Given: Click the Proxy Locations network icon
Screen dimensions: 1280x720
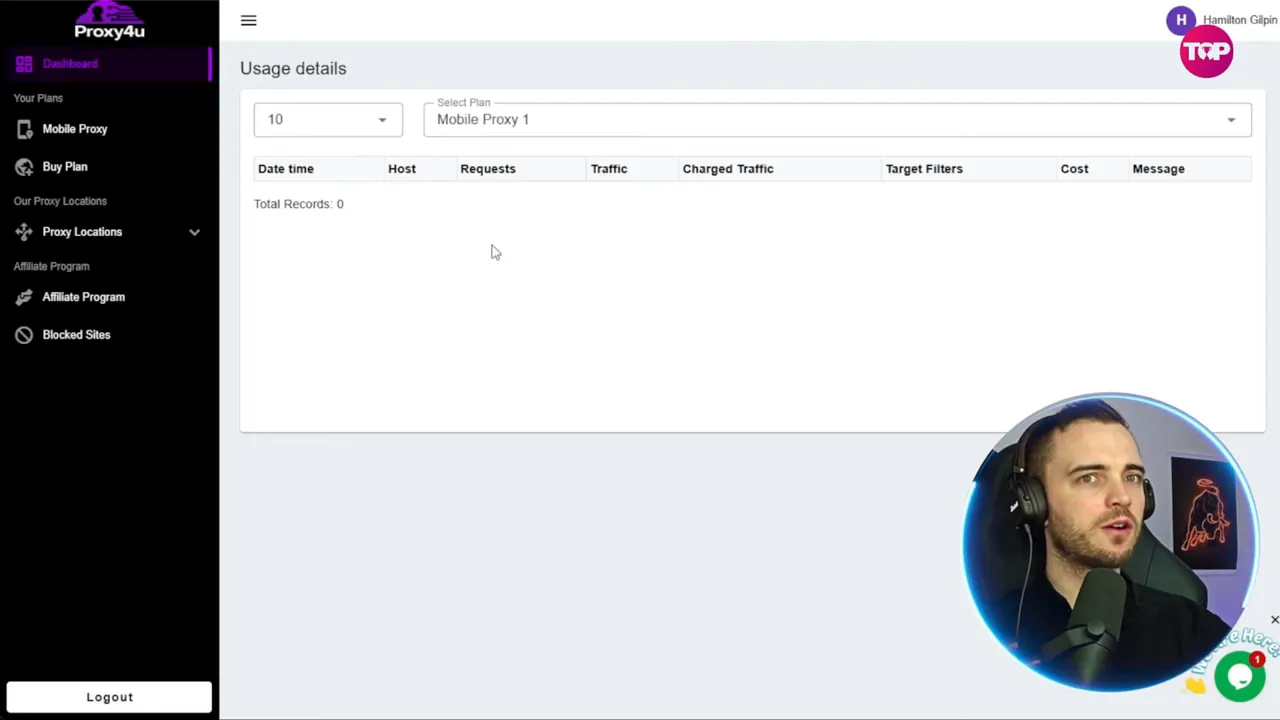Looking at the screenshot, I should pyautogui.click(x=24, y=232).
